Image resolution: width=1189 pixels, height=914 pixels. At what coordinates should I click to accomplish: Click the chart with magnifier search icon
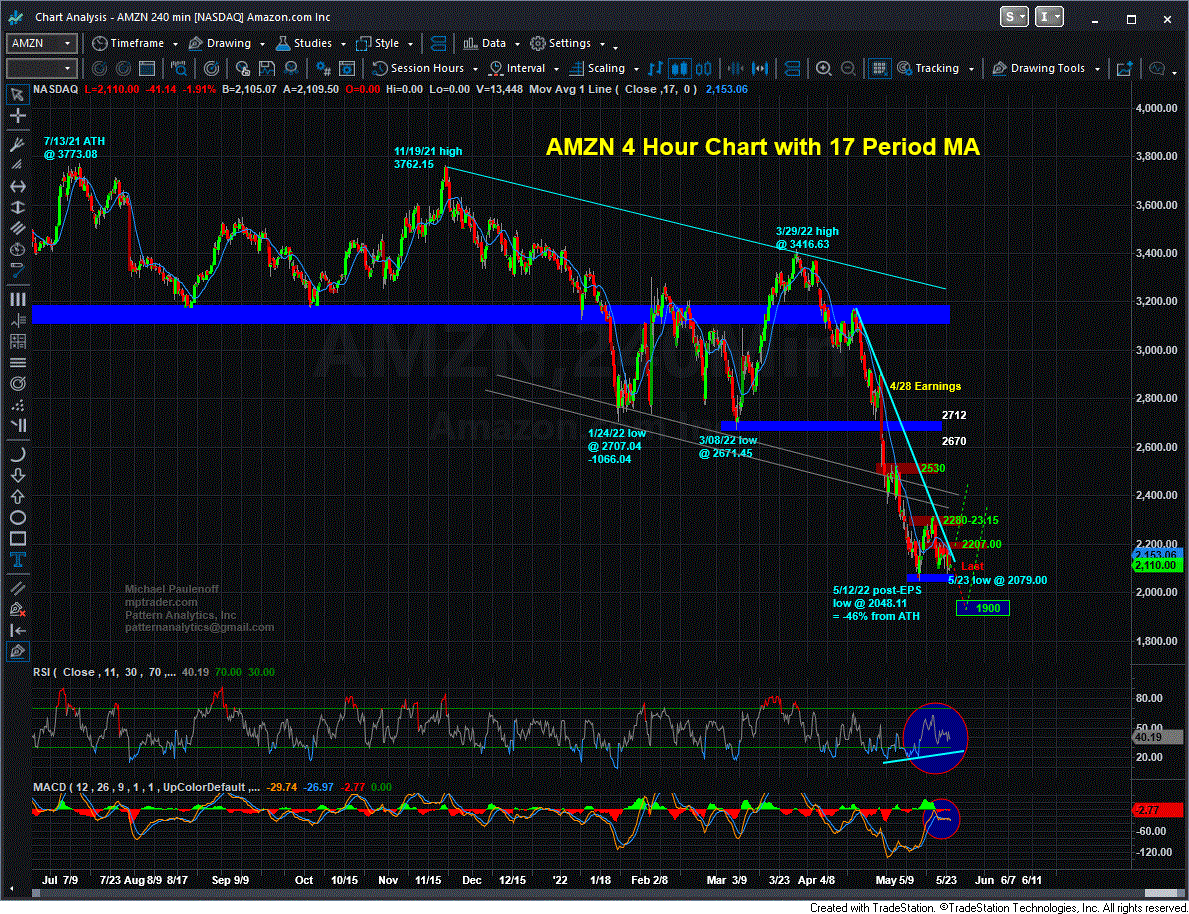(178, 68)
